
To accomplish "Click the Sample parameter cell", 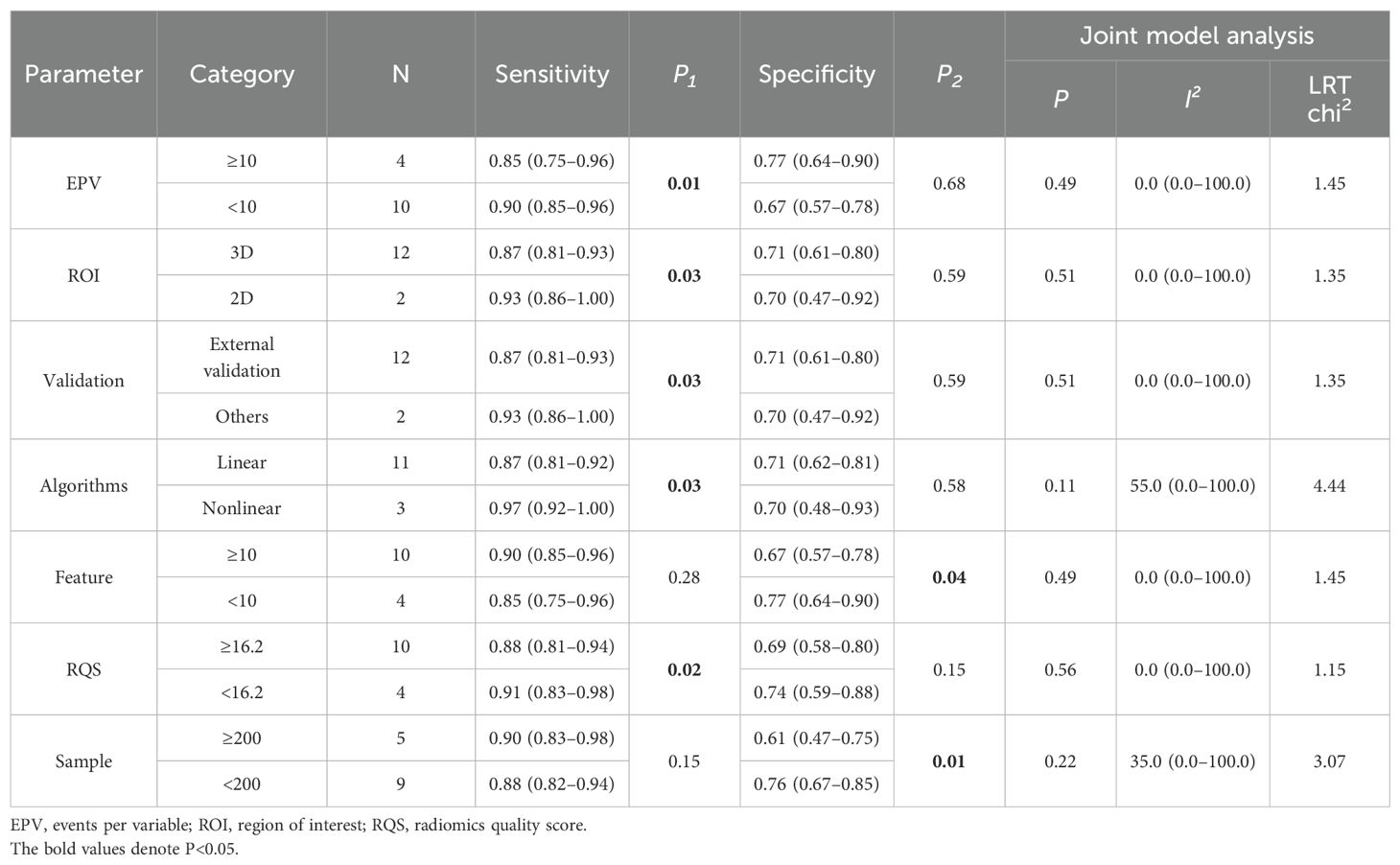I will point(83,761).
